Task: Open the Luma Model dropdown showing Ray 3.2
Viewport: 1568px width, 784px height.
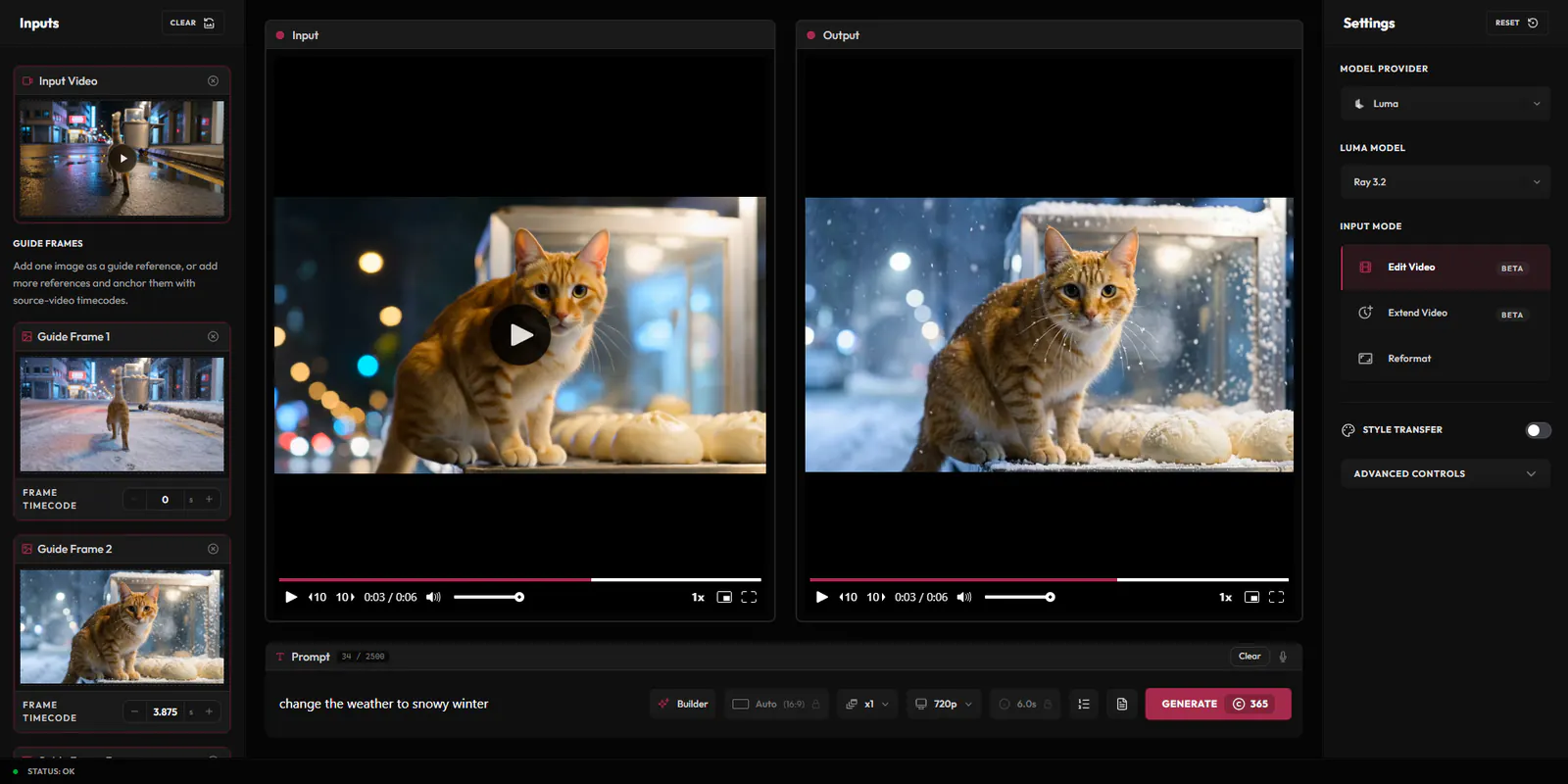Action: (1445, 182)
